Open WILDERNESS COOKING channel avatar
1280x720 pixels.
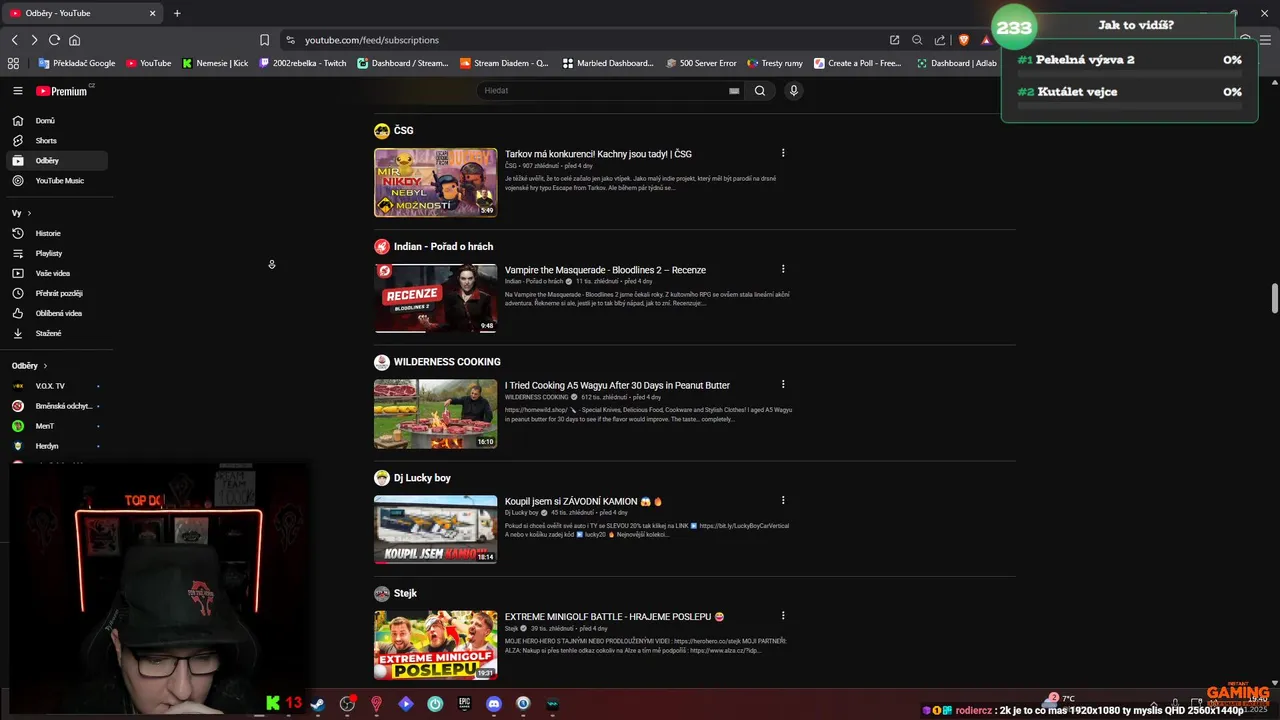[x=382, y=362]
